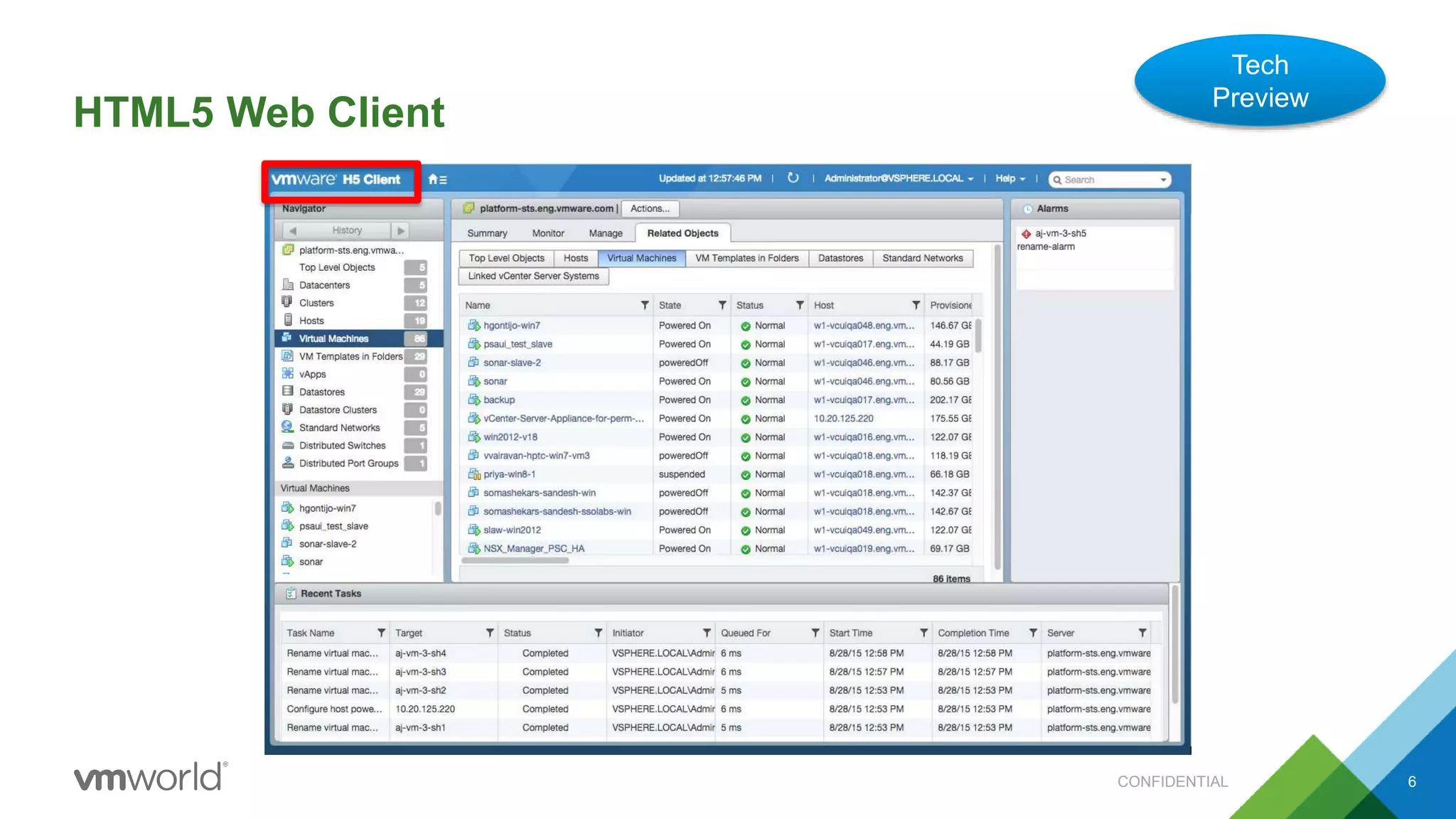This screenshot has height=819, width=1456.
Task: Click the Standard Networks icon
Action: coord(287,427)
